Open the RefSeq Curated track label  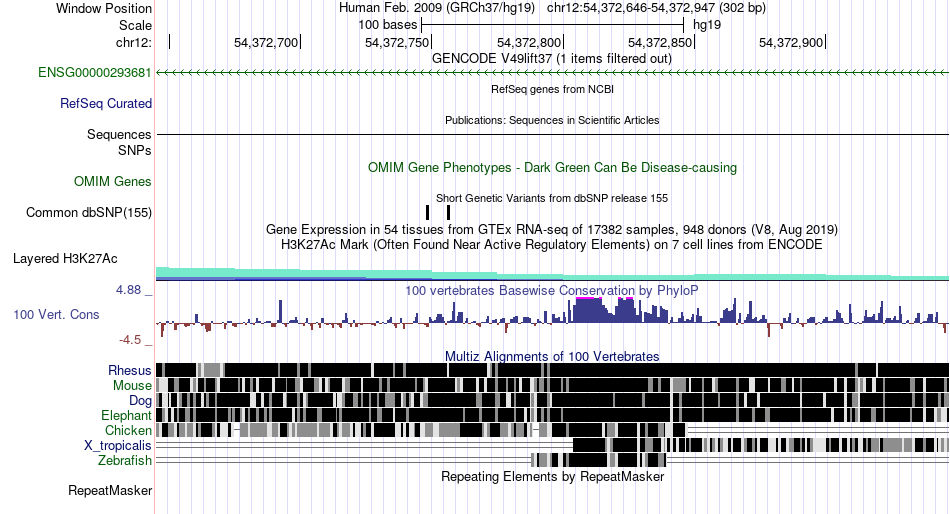coord(106,104)
